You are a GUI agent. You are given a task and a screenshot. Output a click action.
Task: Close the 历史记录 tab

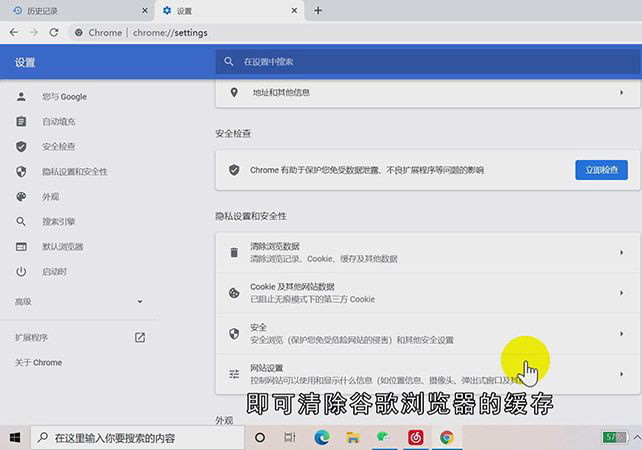tap(145, 11)
